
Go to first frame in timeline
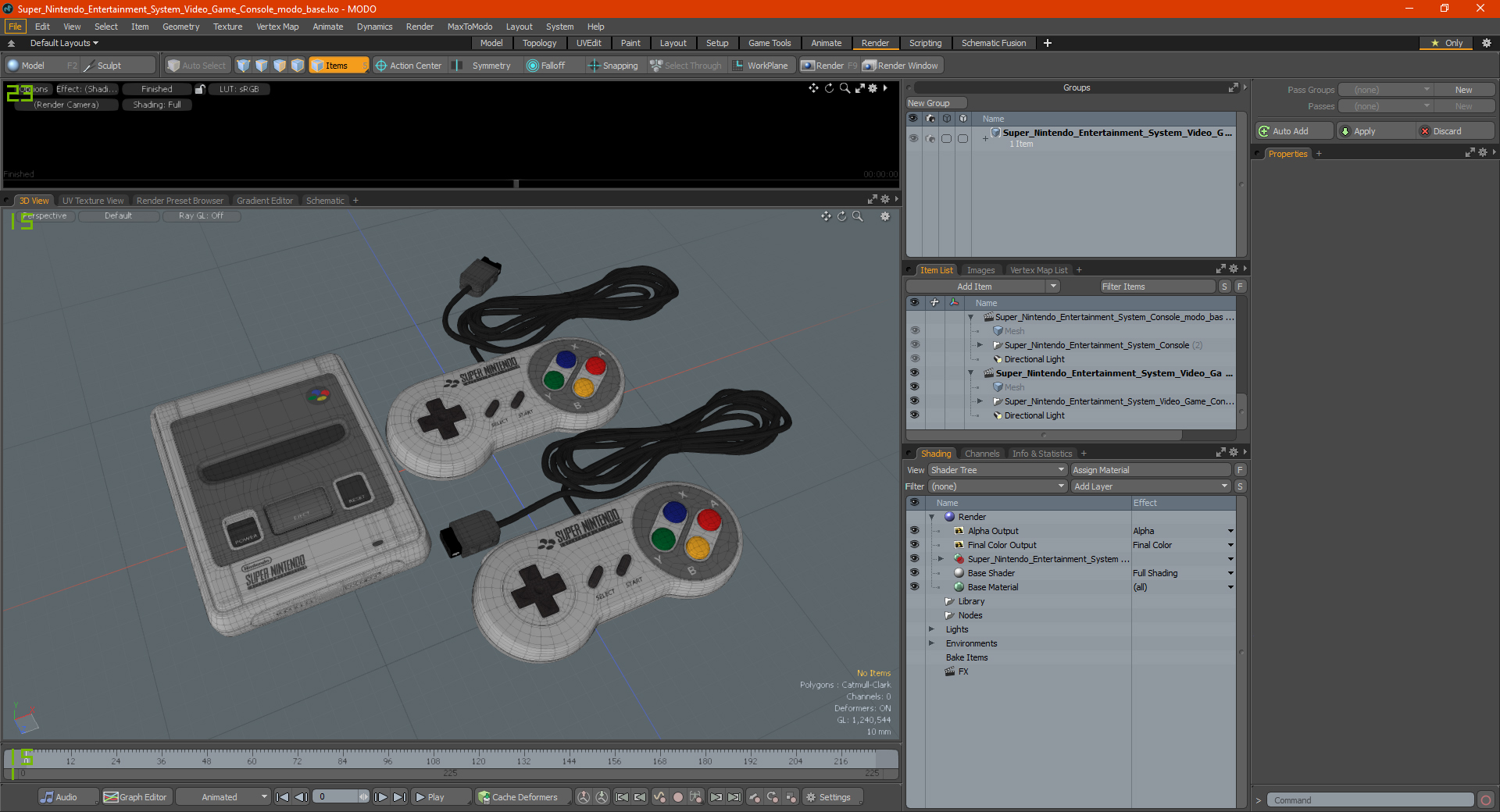(283, 797)
